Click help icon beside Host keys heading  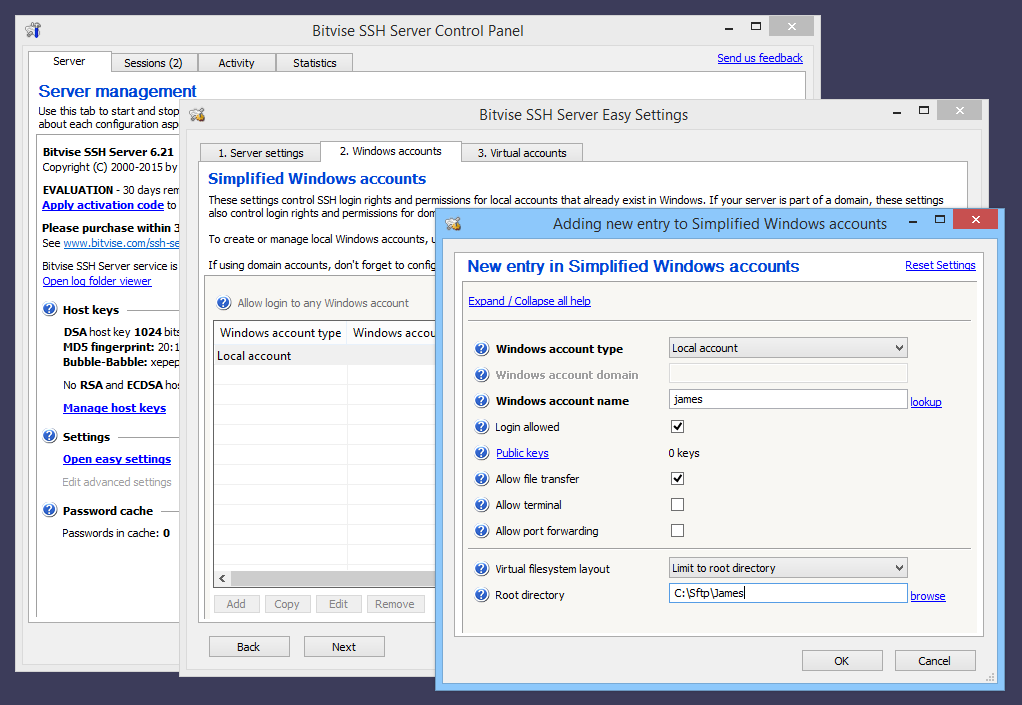[x=50, y=310]
